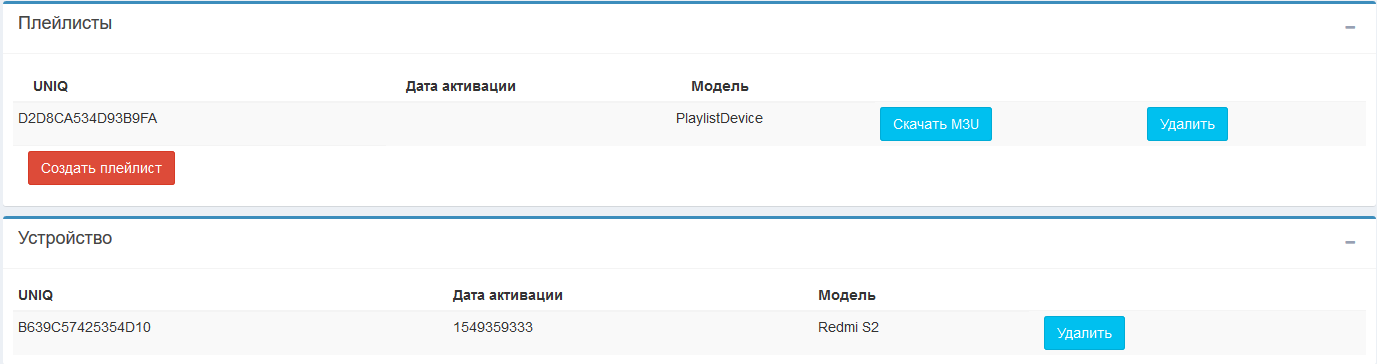1377x364 pixels.
Task: Select the device UNIQ B639C57425354D10
Action: coord(84,326)
